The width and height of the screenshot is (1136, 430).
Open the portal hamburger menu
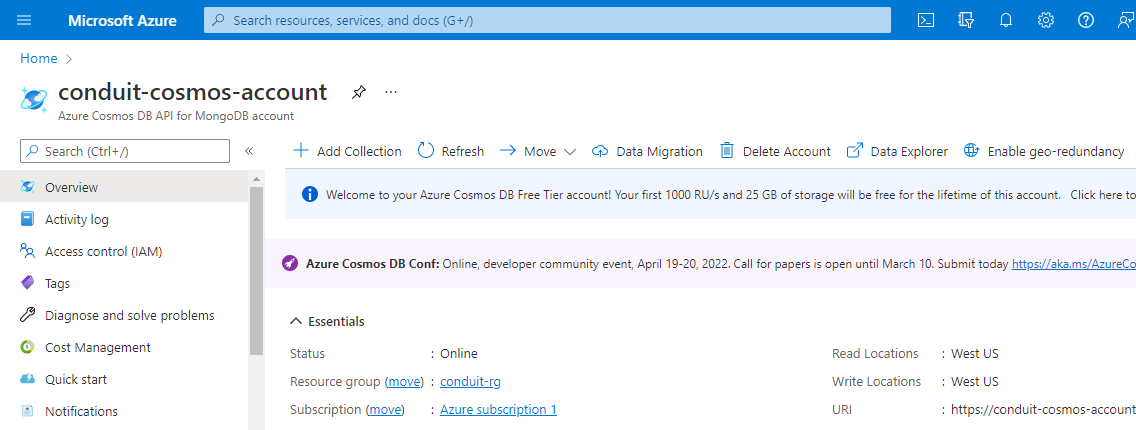point(24,20)
